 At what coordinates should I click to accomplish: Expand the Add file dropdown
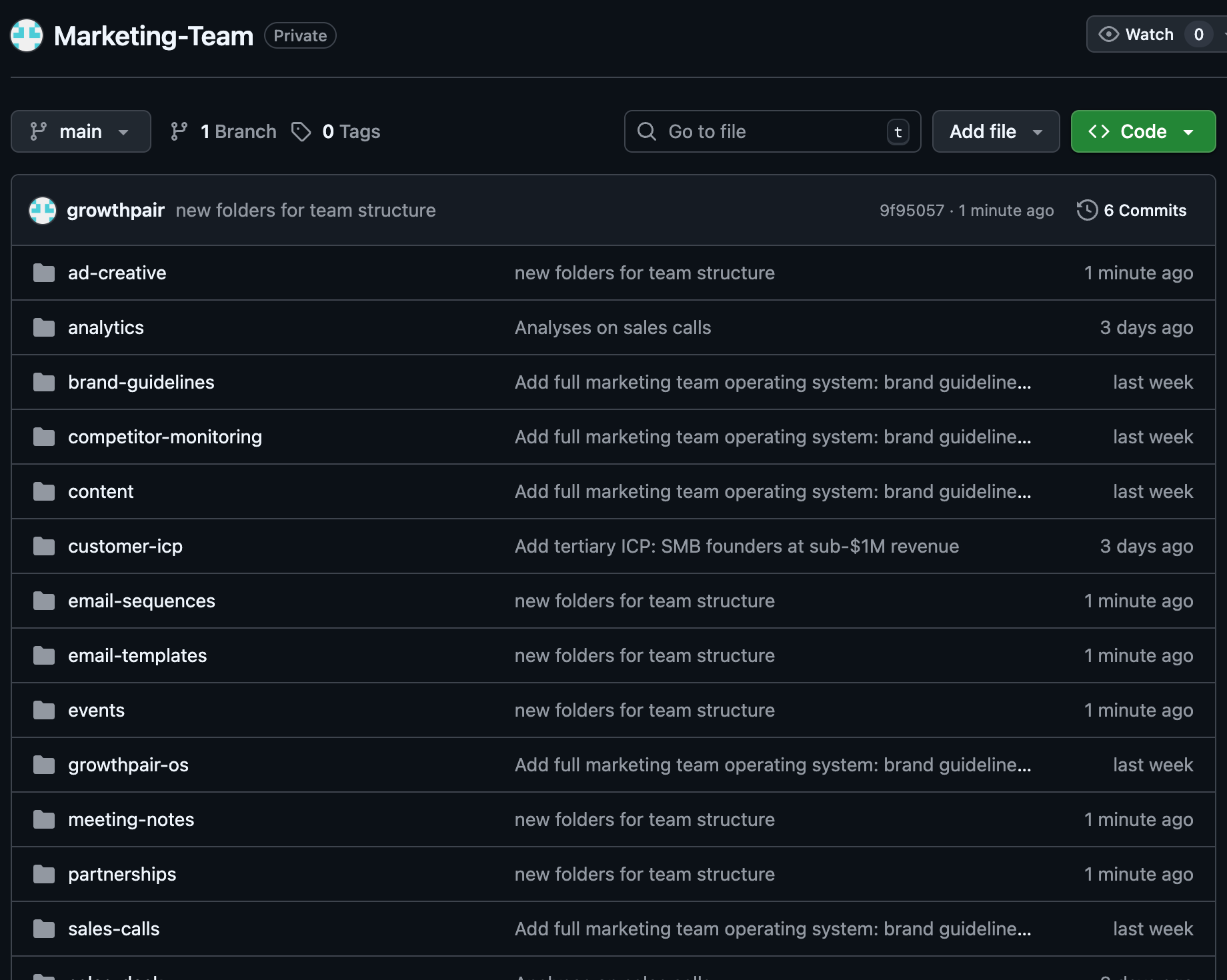996,131
